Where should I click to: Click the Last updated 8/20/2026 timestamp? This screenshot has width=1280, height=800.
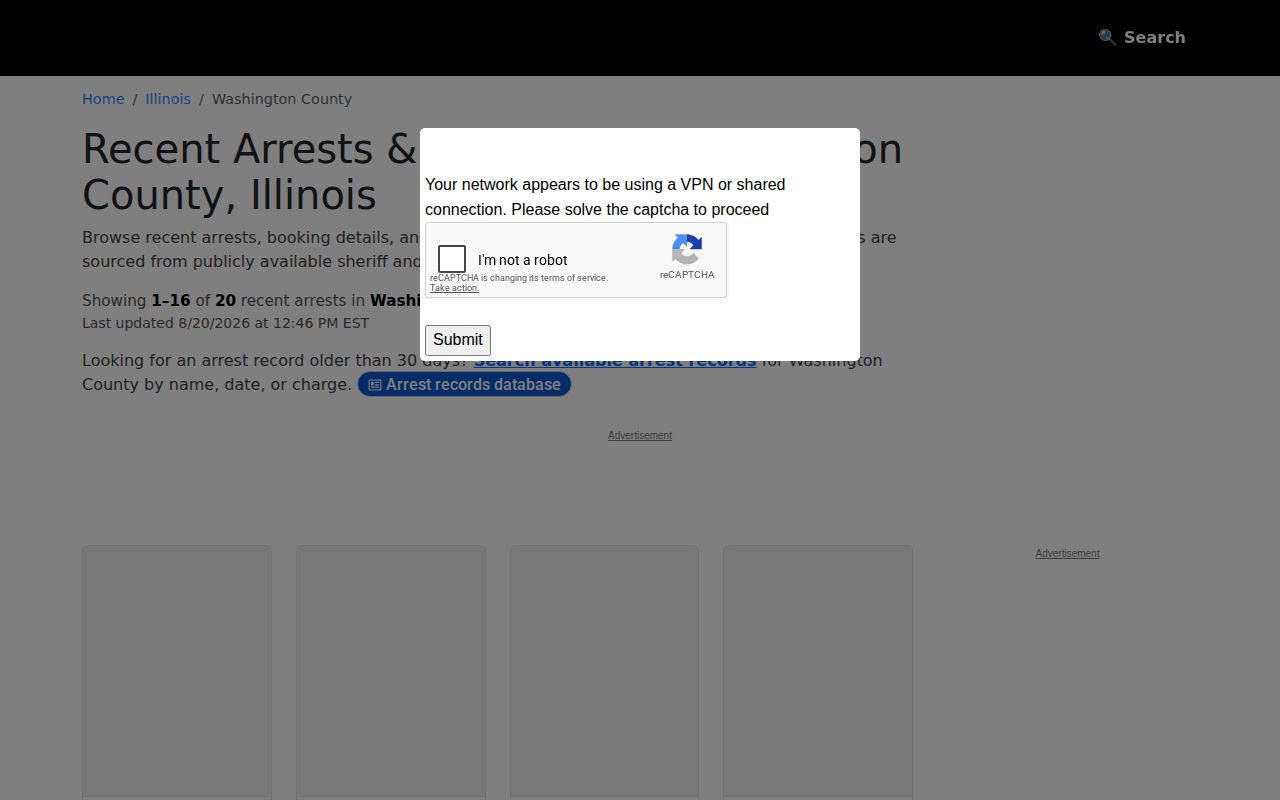(x=225, y=323)
